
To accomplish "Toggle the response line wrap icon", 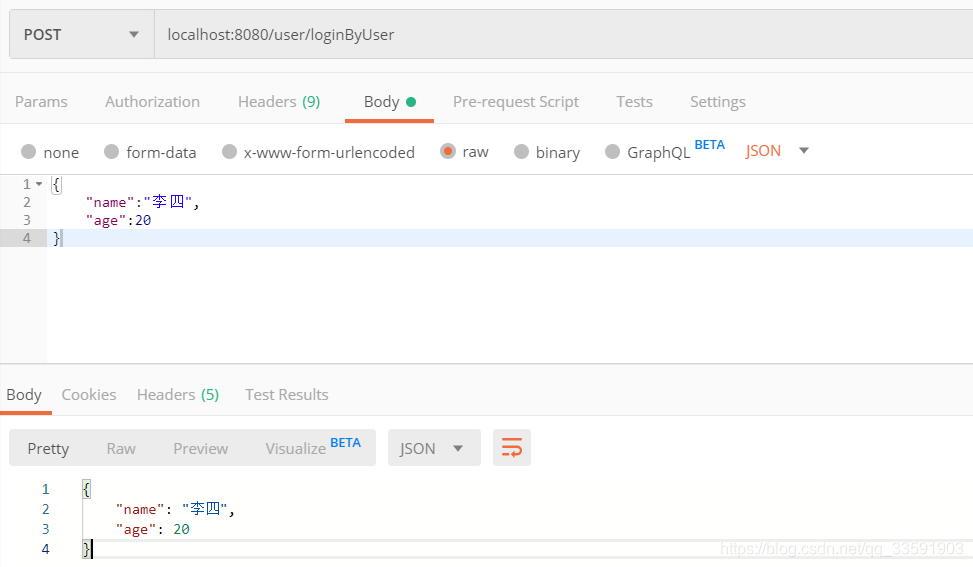I will pyautogui.click(x=512, y=447).
